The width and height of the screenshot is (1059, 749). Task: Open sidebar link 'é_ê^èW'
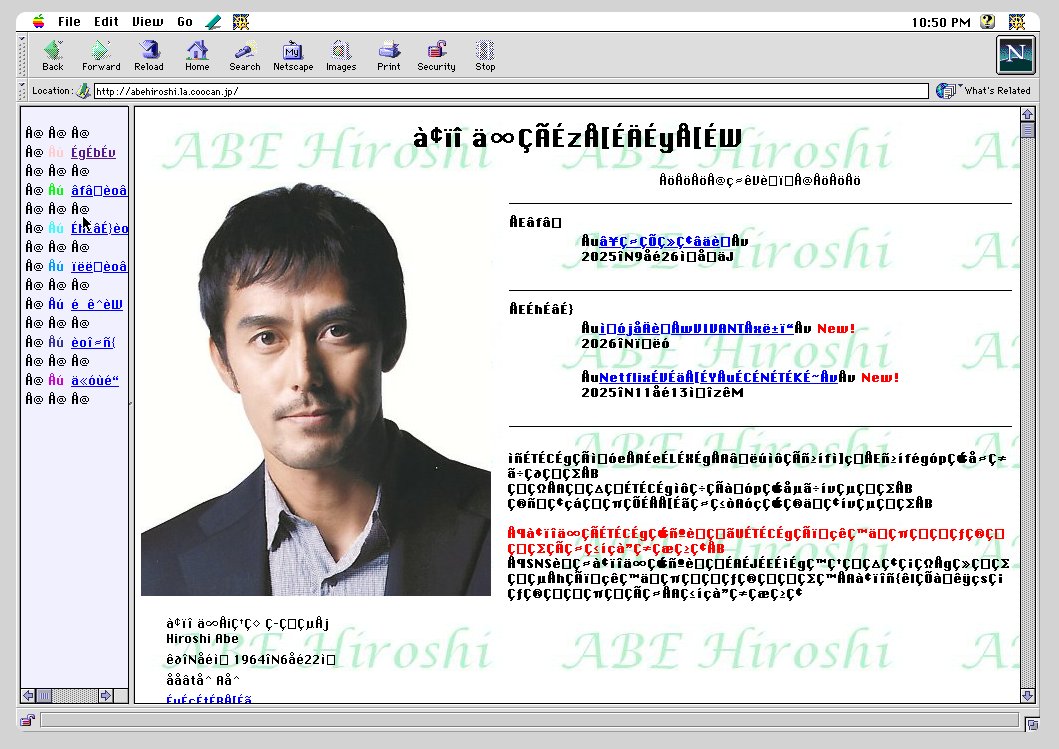97,305
